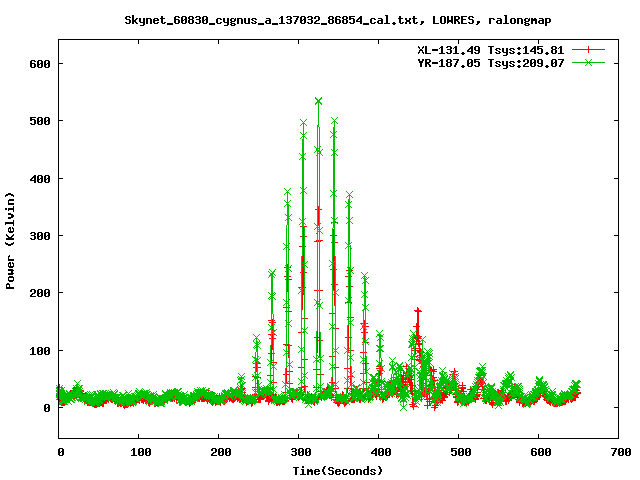Viewport: 640px width, 480px height.
Task: Click the y-axis tick label 500
Action: [40, 121]
